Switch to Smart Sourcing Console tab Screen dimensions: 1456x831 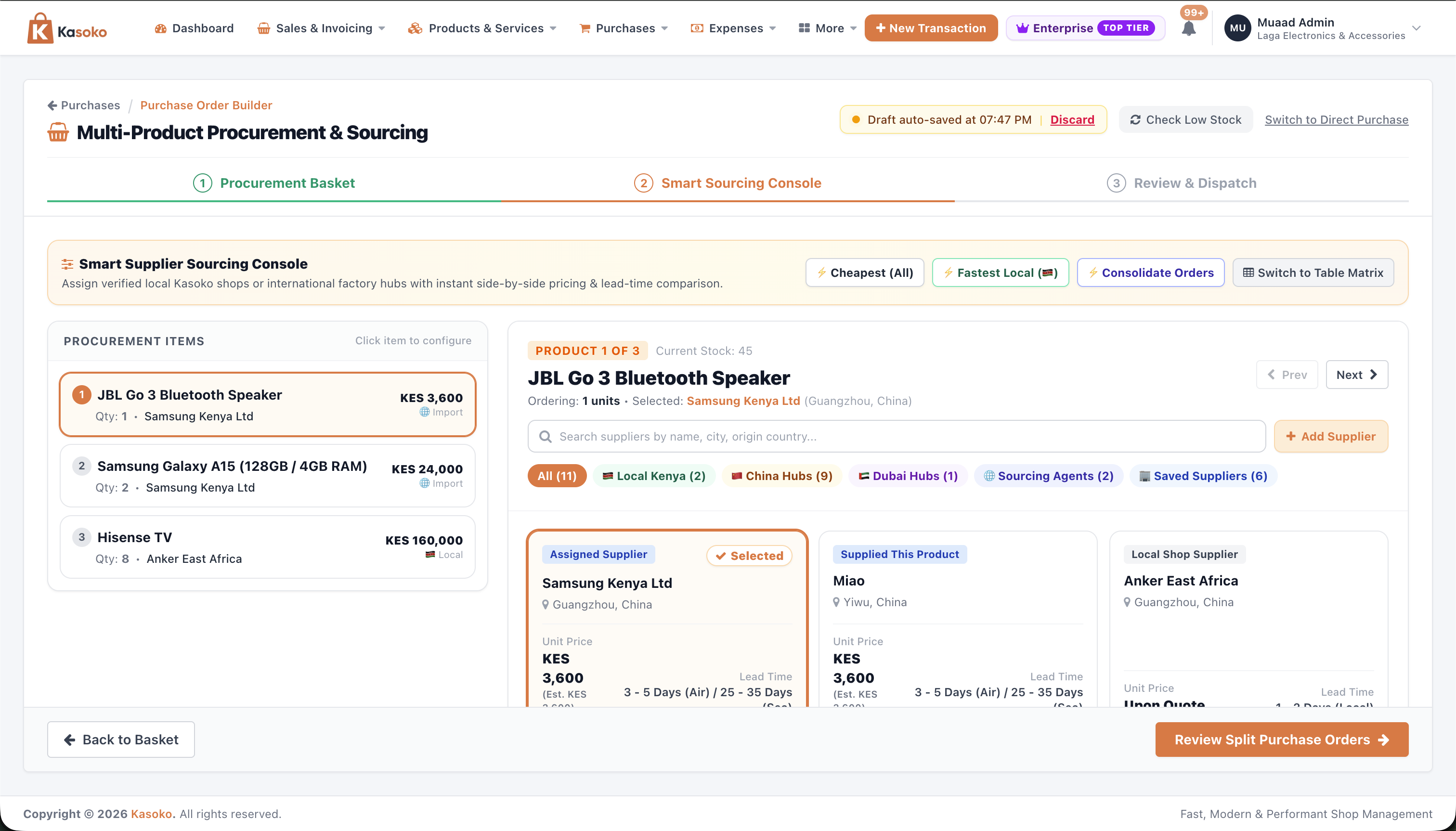pos(728,183)
